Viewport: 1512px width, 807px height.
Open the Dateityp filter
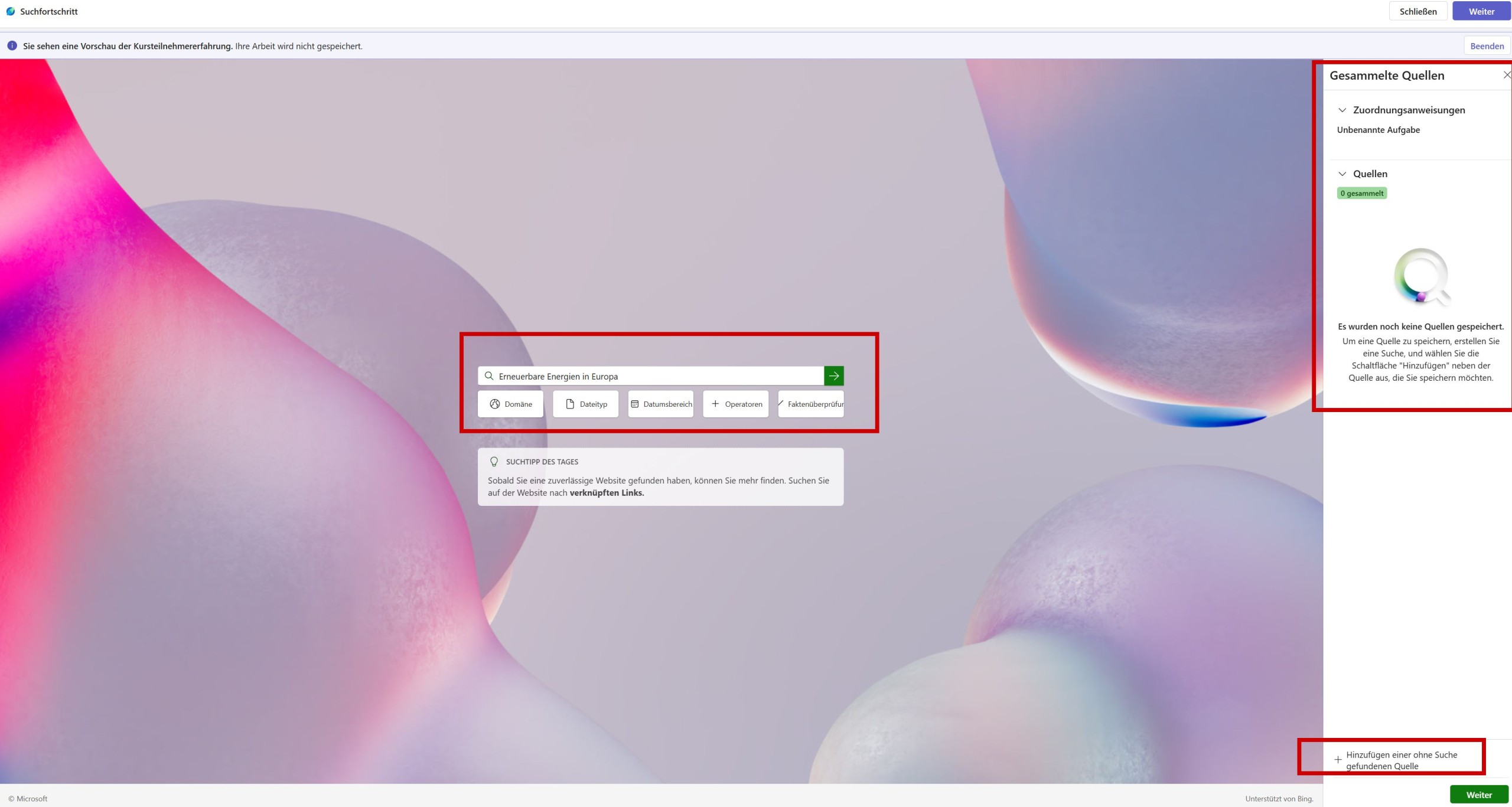[x=585, y=404]
